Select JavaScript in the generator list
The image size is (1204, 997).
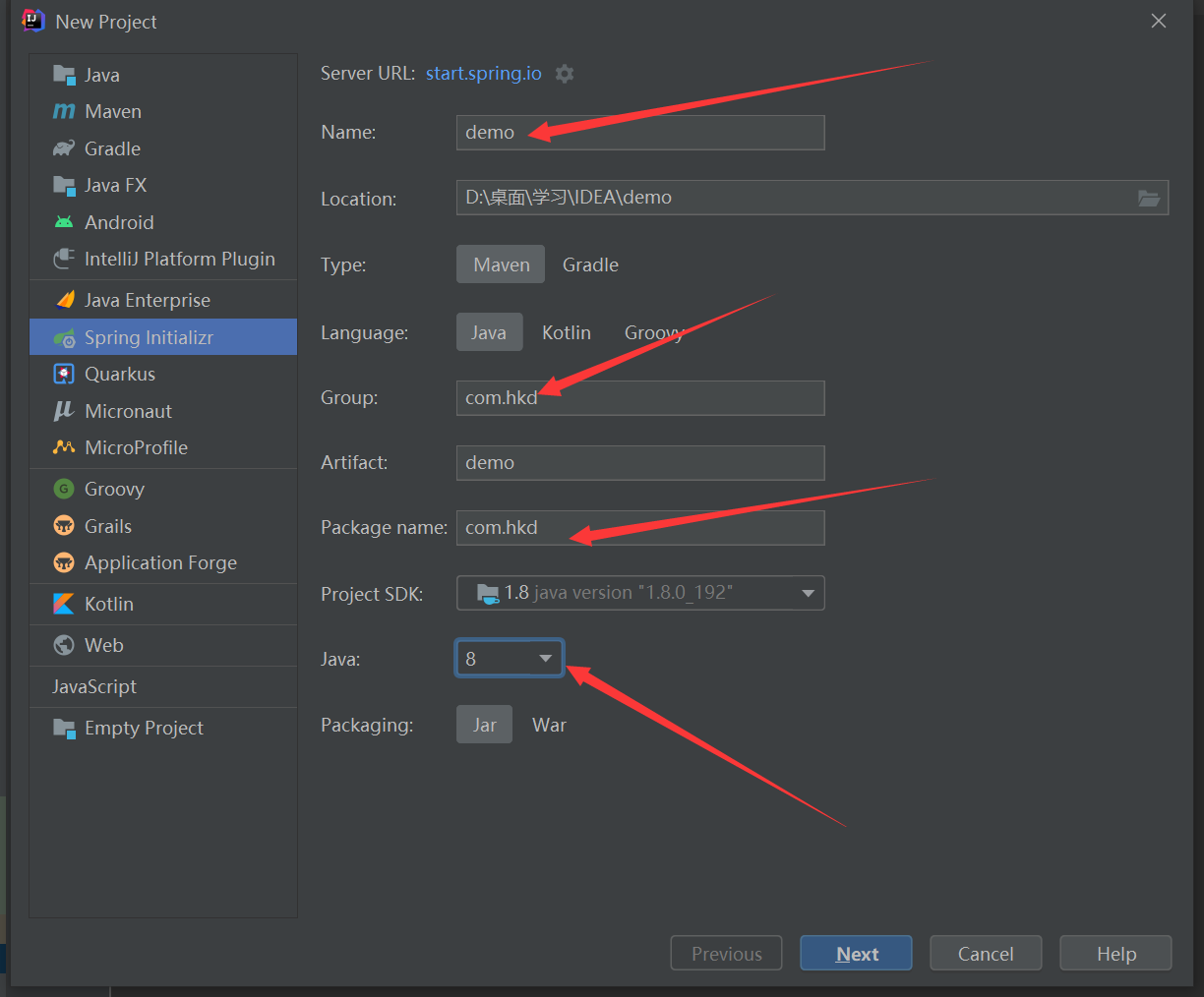pyautogui.click(x=163, y=686)
